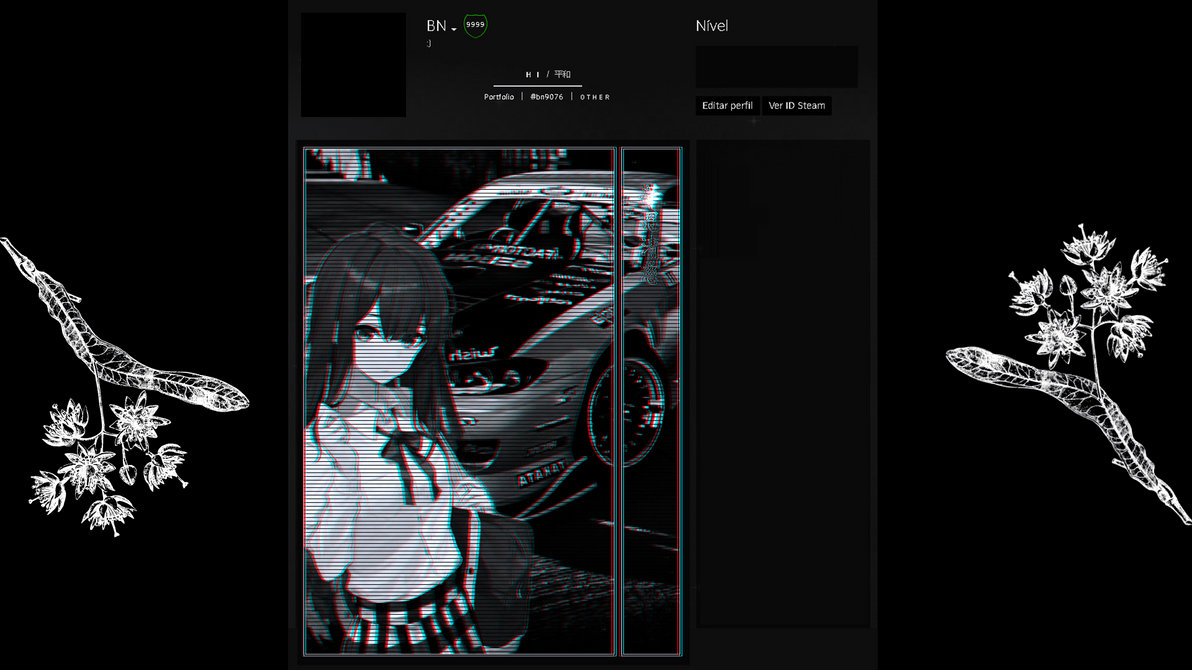Viewport: 1192px width, 670px height.
Task: Open the narrow side artwork strip
Action: click(x=651, y=401)
